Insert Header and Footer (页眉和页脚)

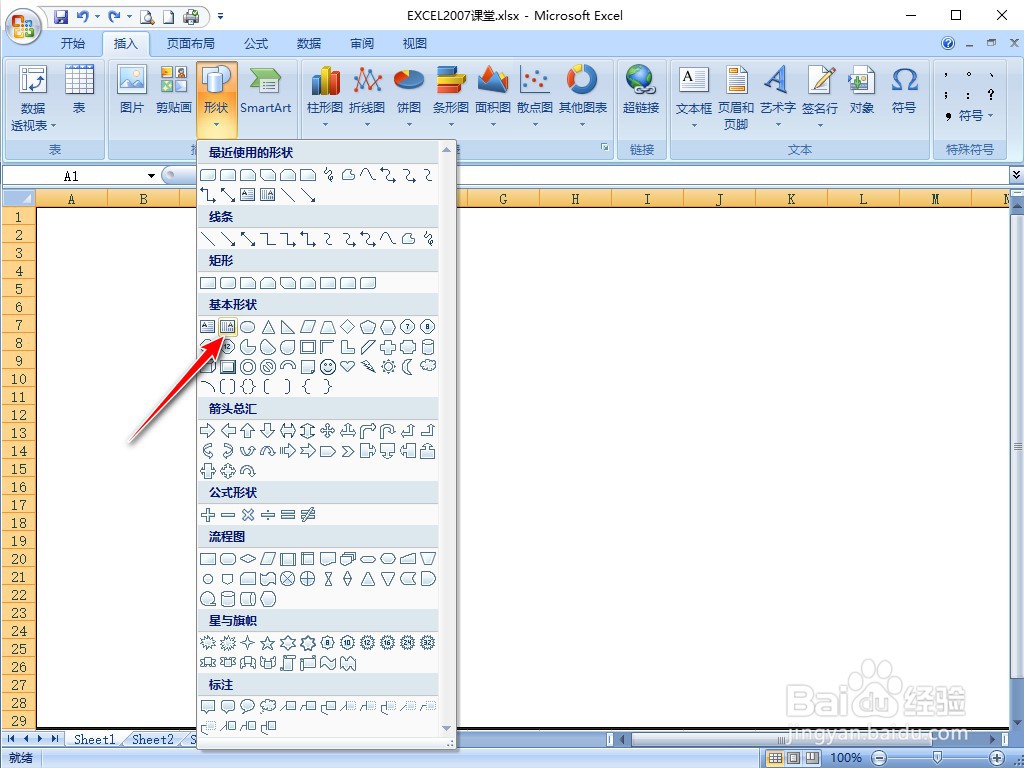point(736,97)
